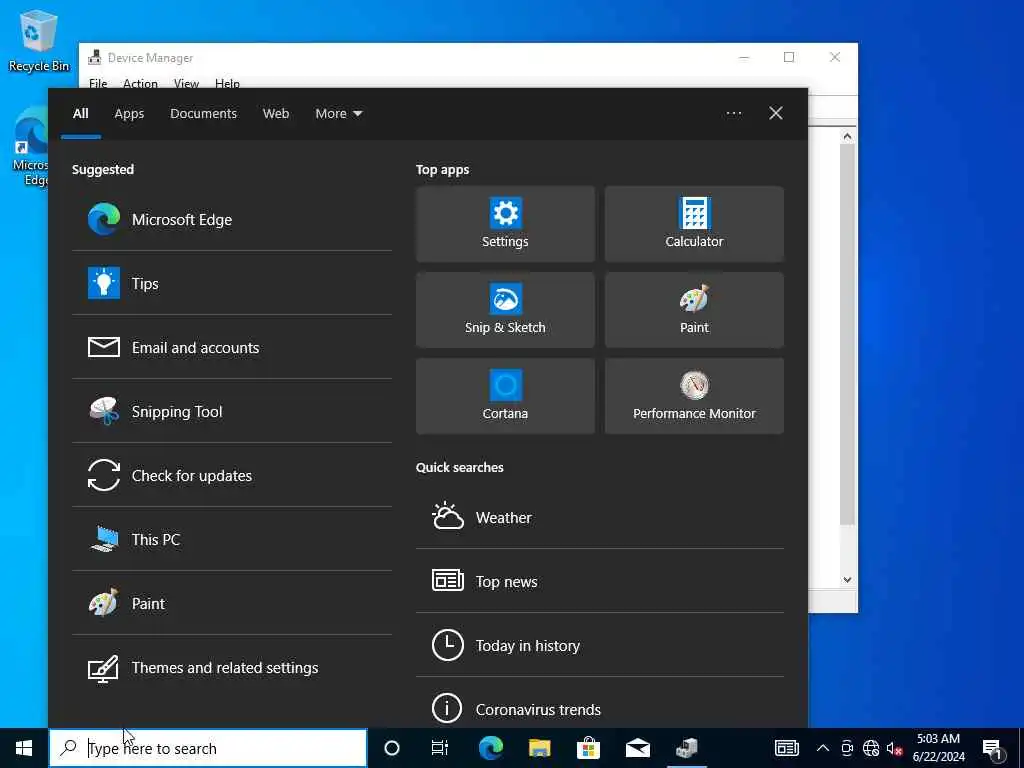Open This PC from Suggested list

click(x=232, y=539)
